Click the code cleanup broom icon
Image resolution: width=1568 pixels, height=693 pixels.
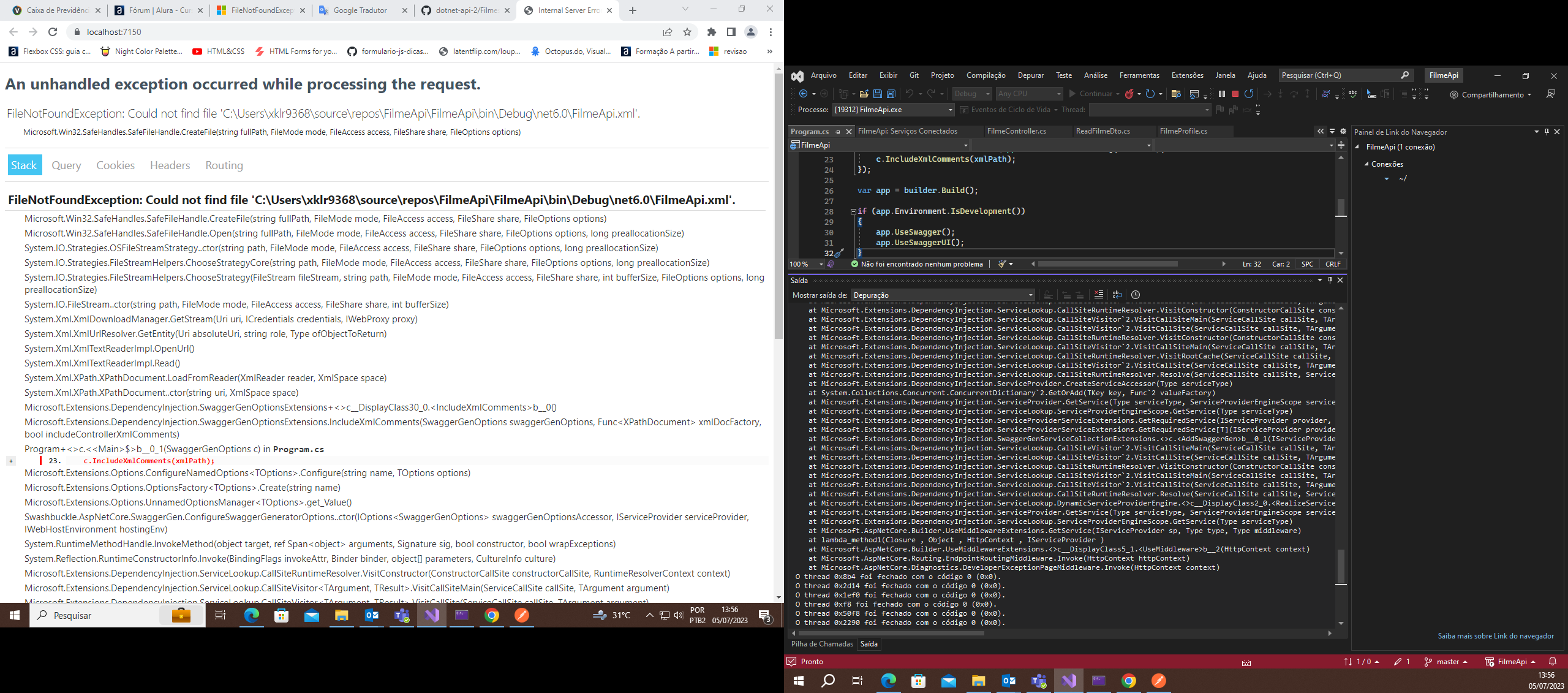point(1003,264)
